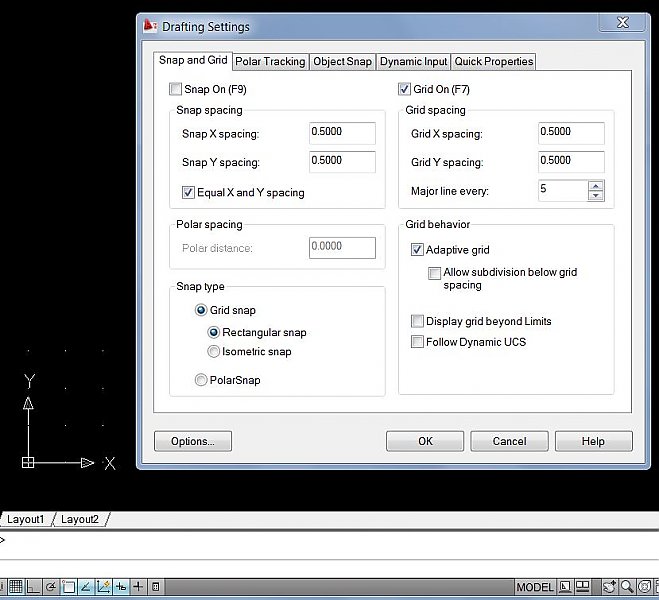Image resolution: width=659 pixels, height=600 pixels.
Task: Edit the Snap X spacing field
Action: [342, 133]
